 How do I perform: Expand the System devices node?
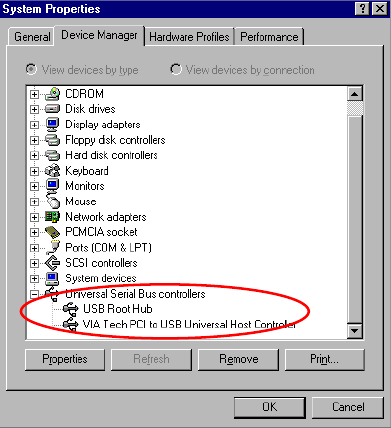coord(34,278)
